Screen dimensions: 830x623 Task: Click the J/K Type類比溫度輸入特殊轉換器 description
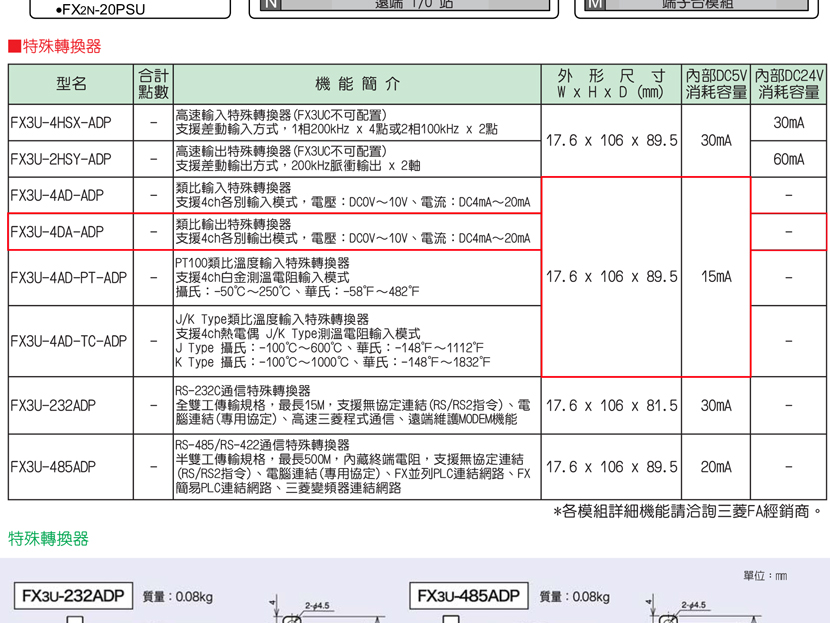(333, 341)
